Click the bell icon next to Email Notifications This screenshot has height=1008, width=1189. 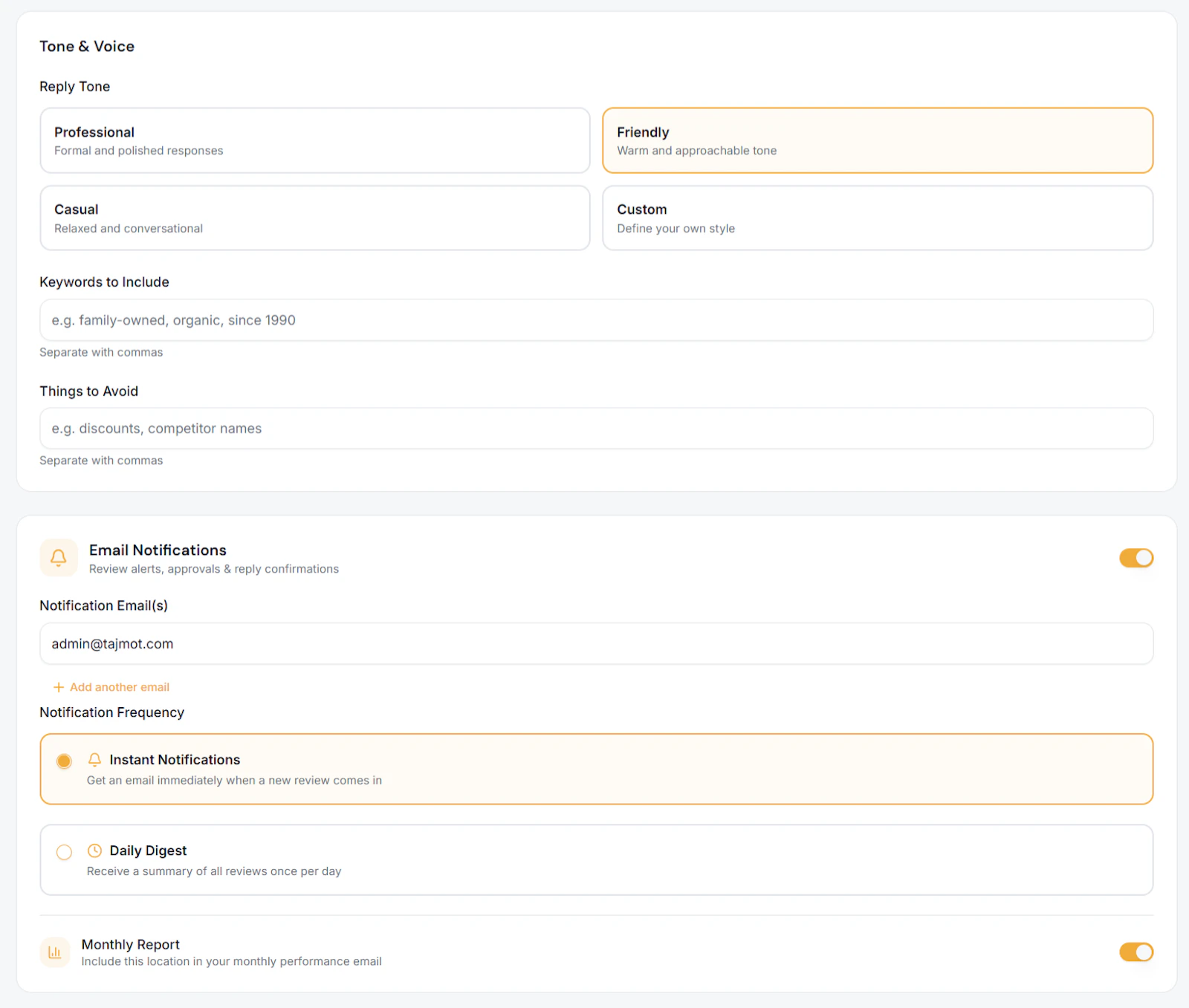tap(58, 558)
